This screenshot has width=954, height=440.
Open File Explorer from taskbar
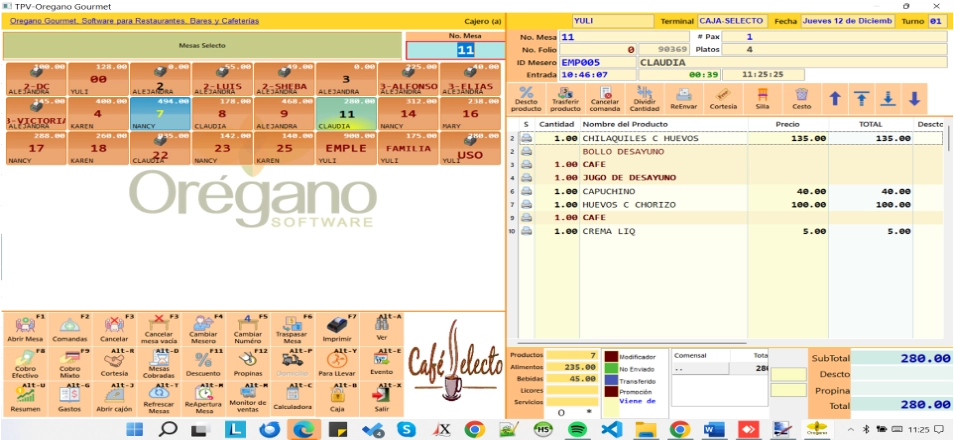point(644,429)
